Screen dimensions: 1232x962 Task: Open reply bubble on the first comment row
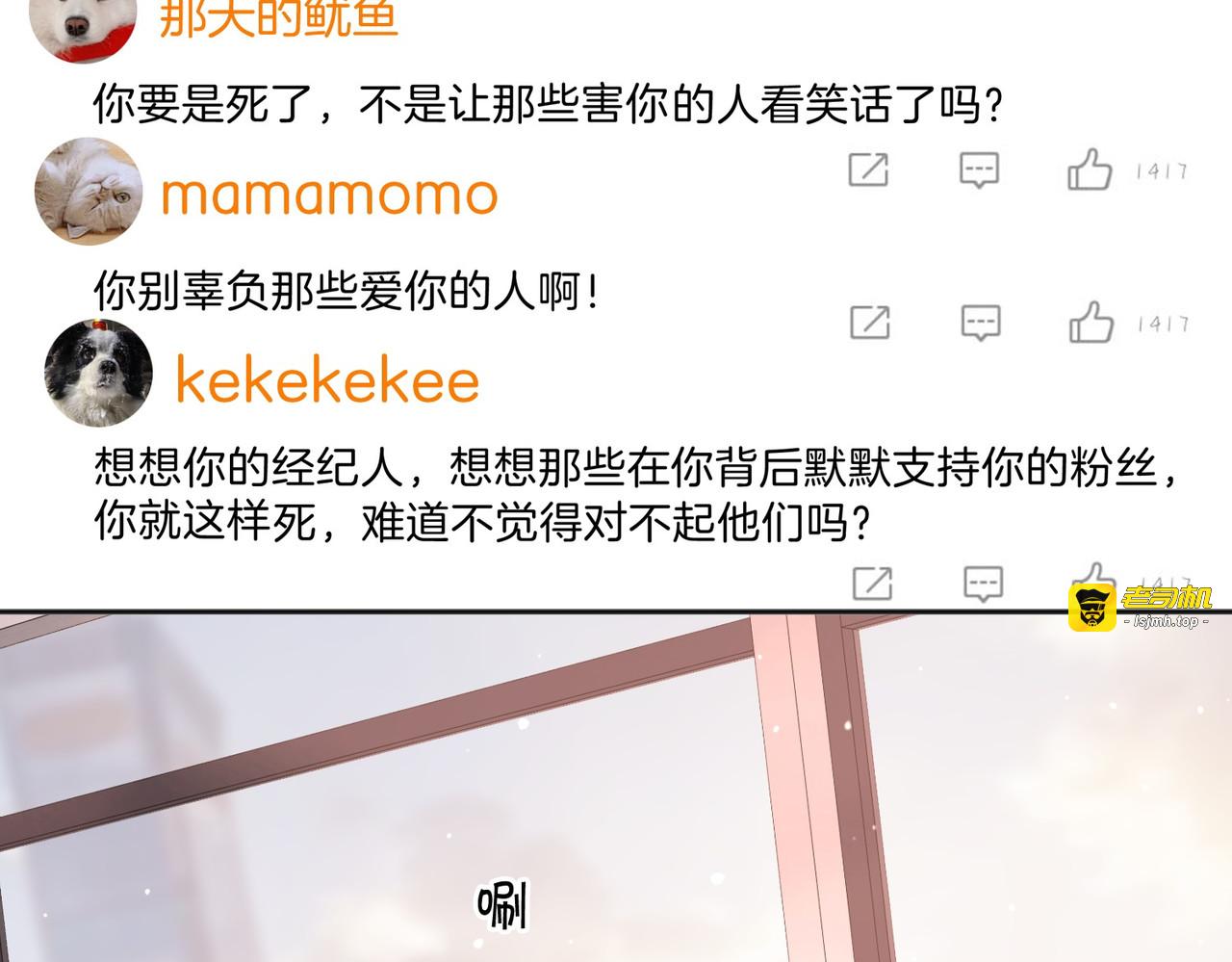point(980,170)
